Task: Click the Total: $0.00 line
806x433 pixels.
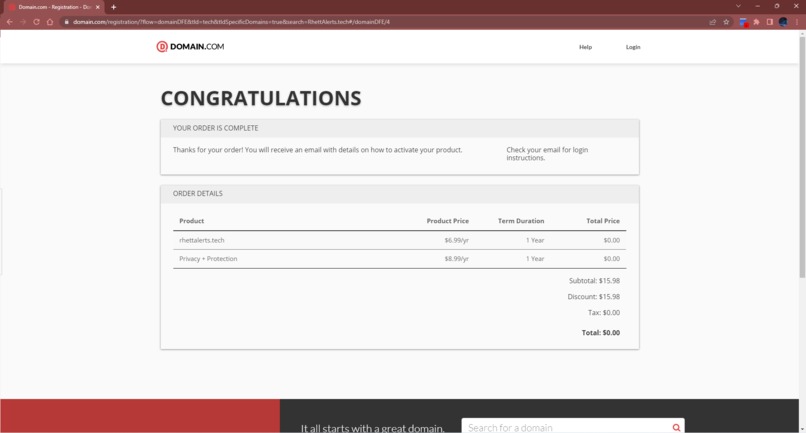Action: pos(601,333)
